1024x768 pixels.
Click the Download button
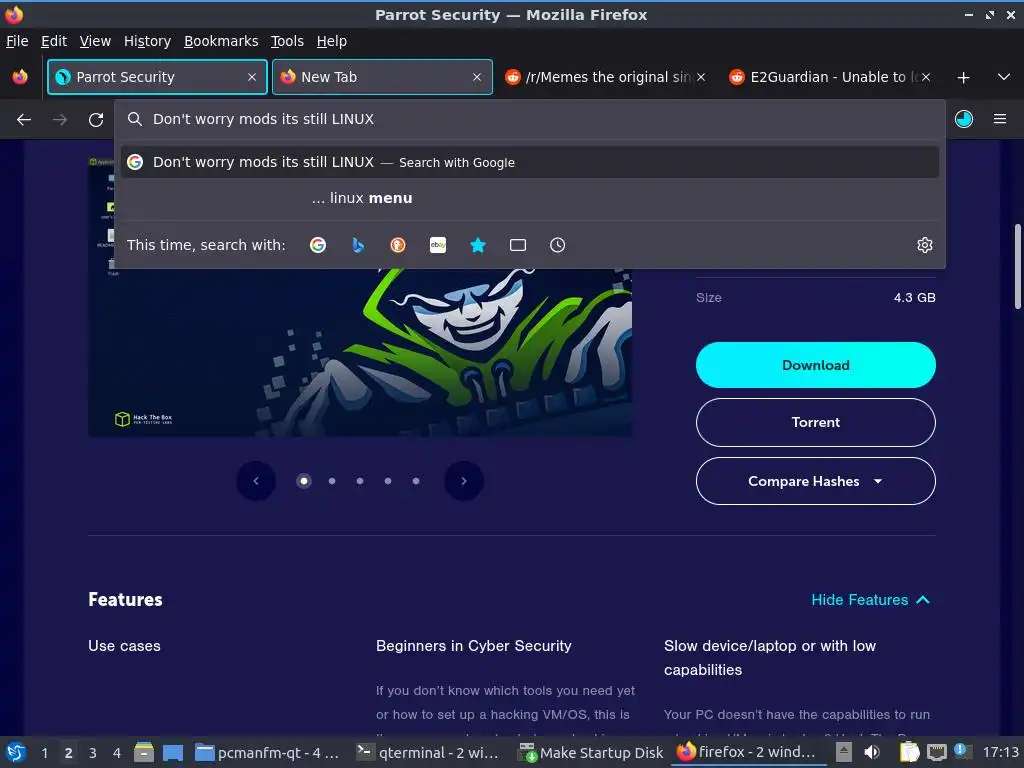[816, 365]
